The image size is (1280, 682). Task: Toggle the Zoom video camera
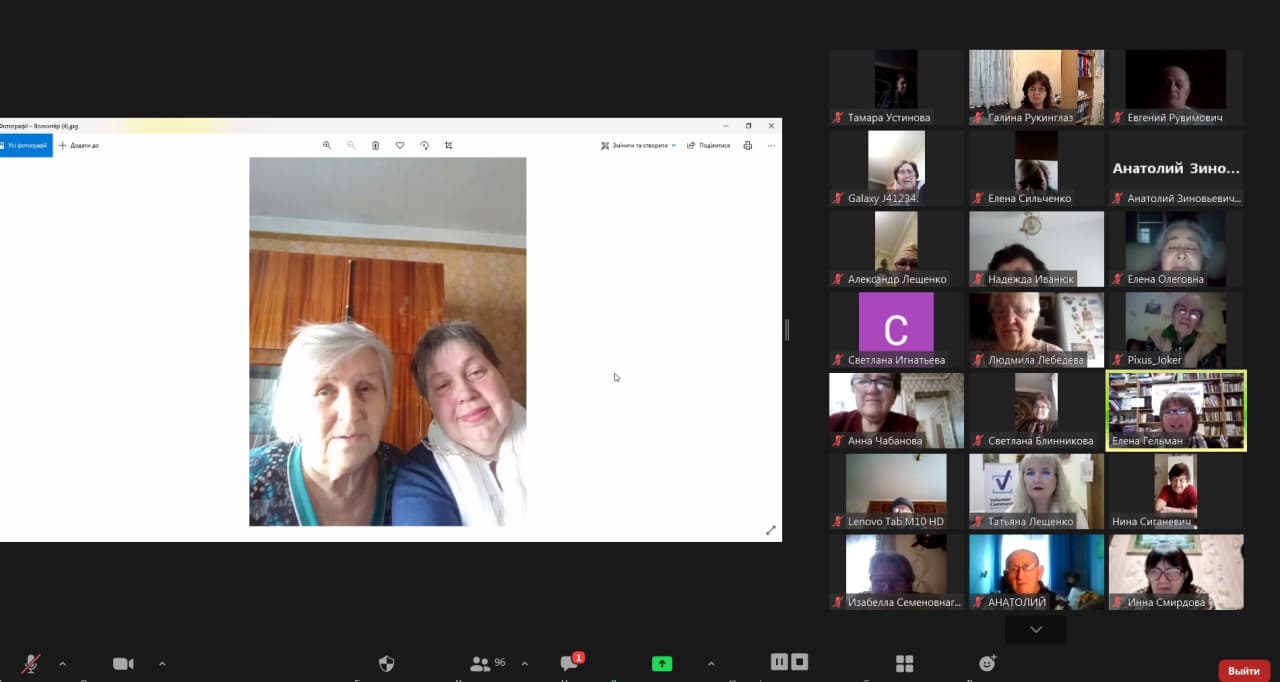[123, 664]
